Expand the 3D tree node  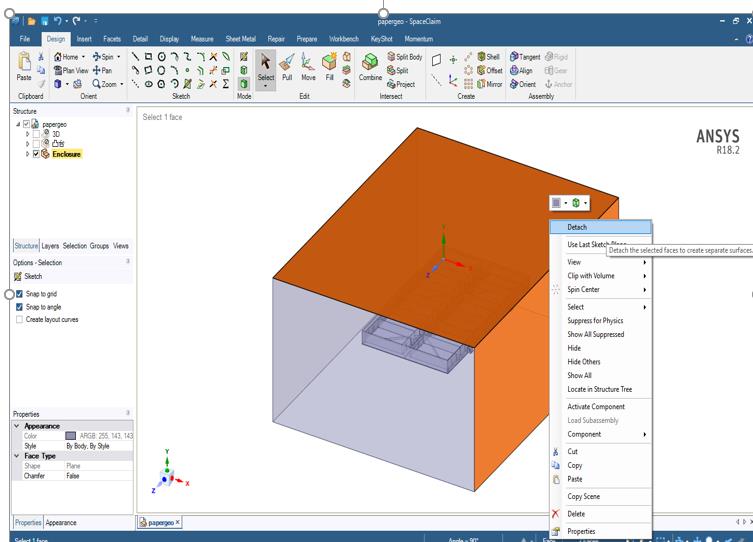27,134
